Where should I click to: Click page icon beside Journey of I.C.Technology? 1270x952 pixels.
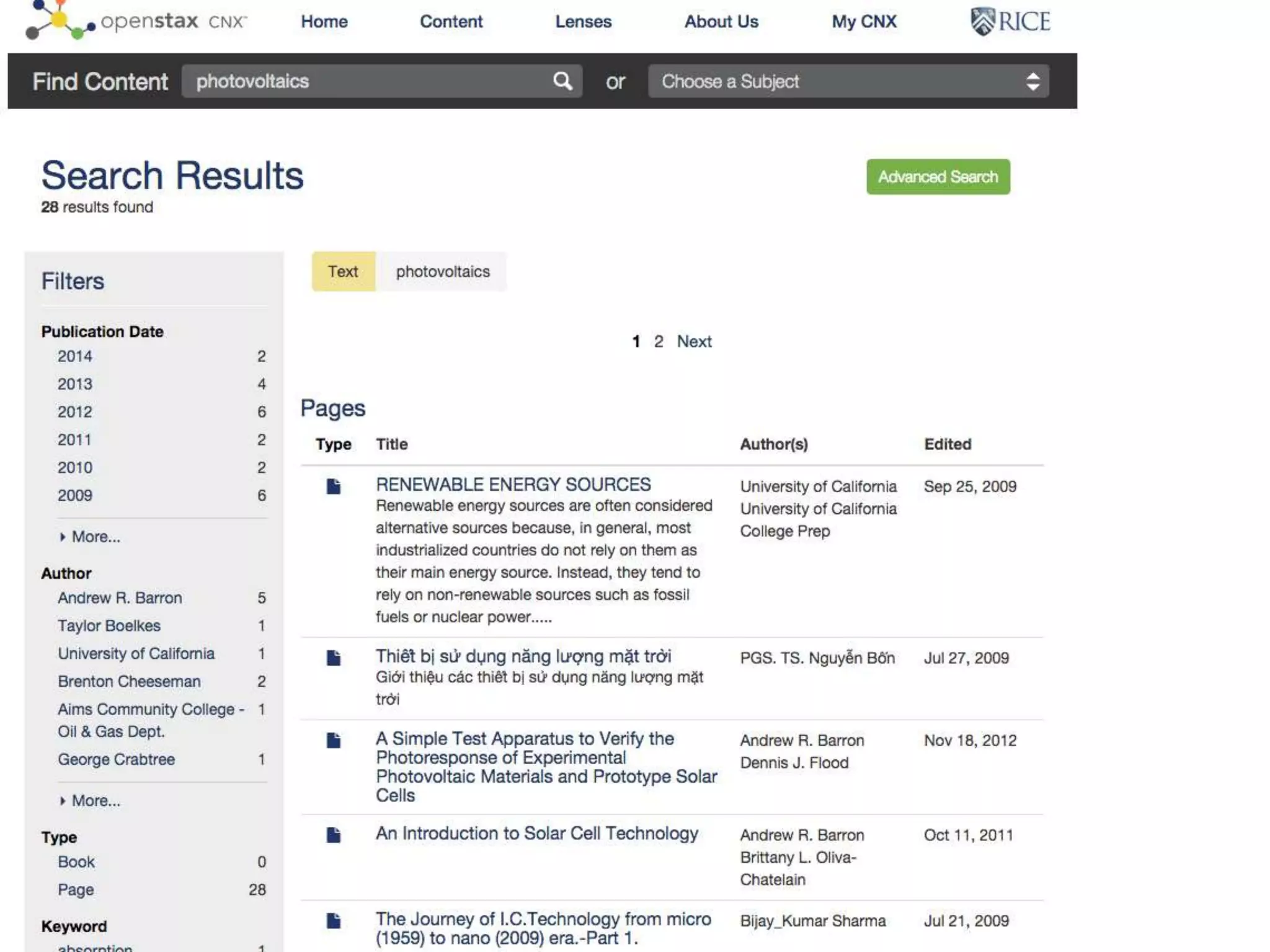point(334,920)
